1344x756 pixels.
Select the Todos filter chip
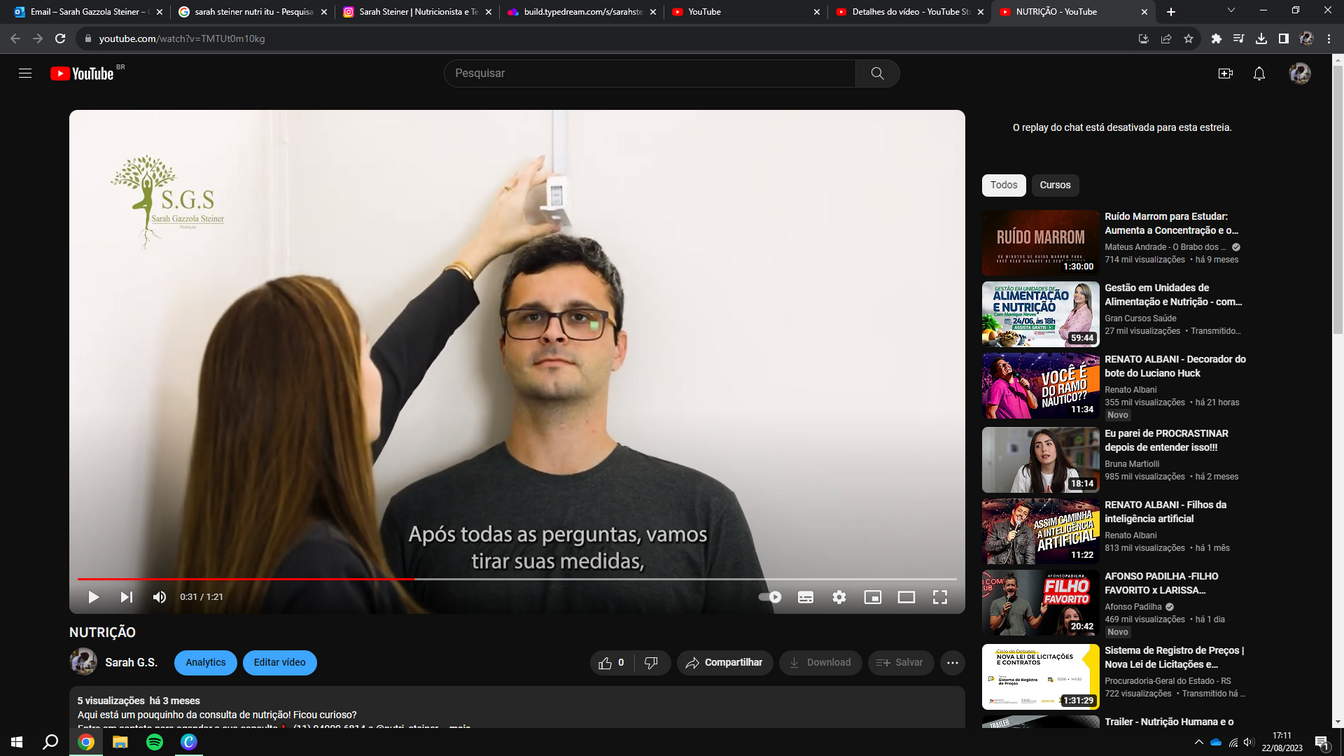pyautogui.click(x=1004, y=185)
